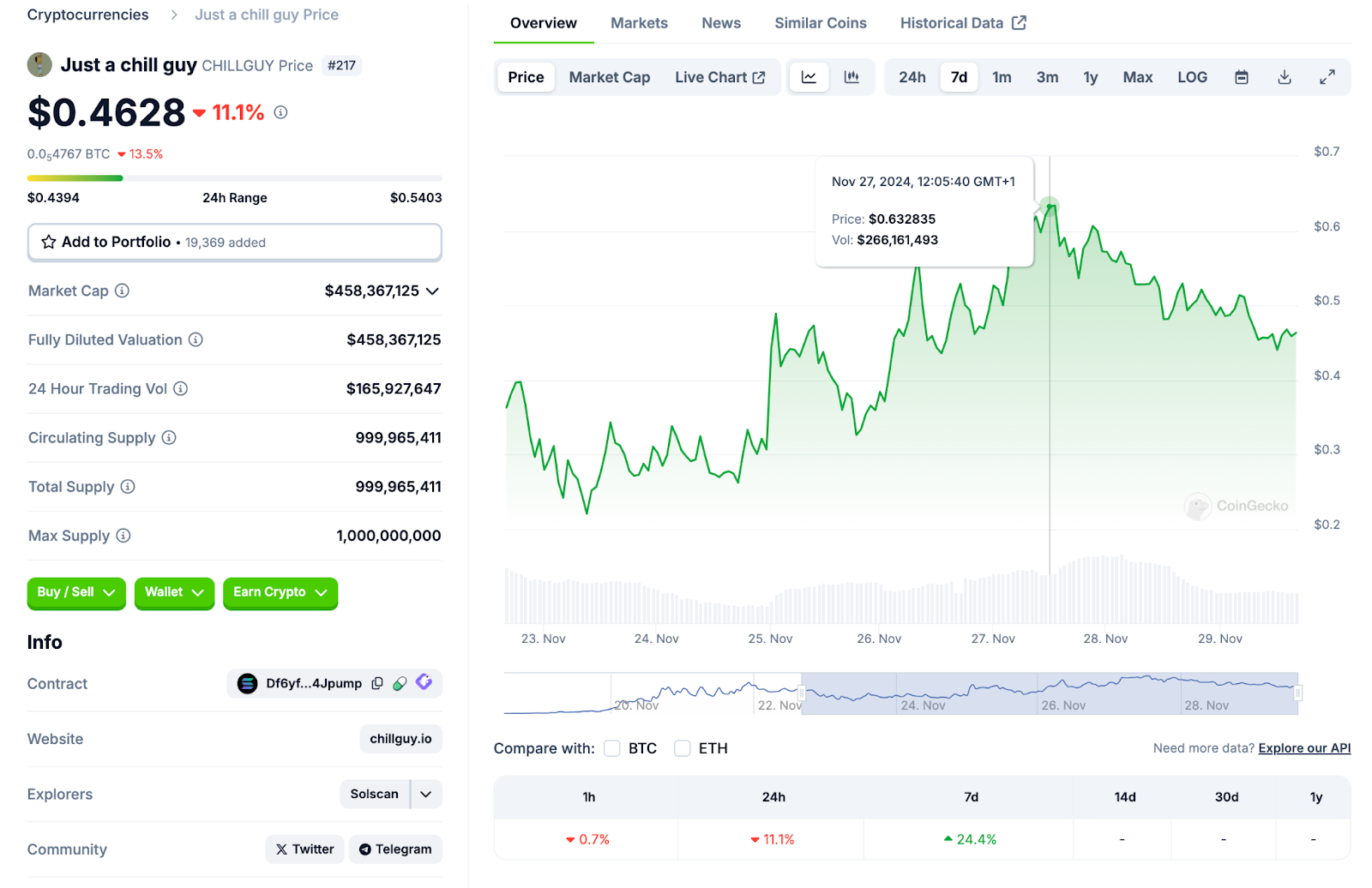Collapse the Market Cap details chevron

pos(433,291)
